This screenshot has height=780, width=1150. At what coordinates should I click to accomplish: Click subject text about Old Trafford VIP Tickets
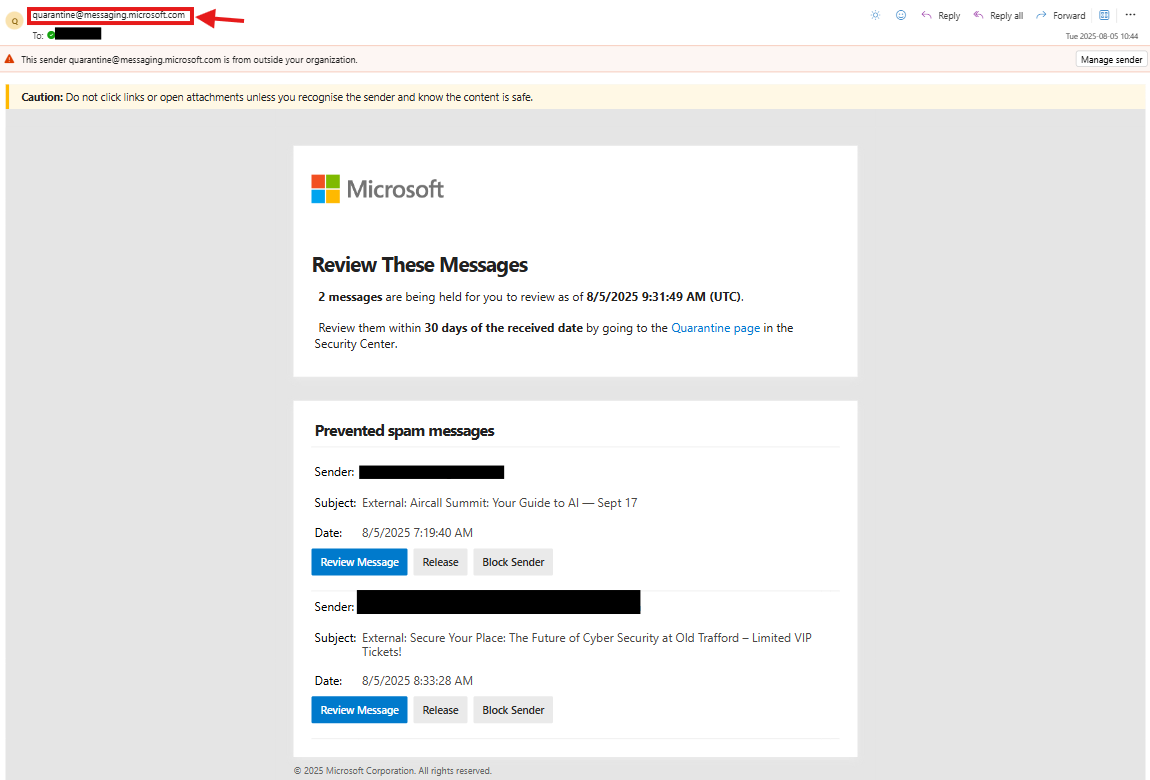pos(587,645)
